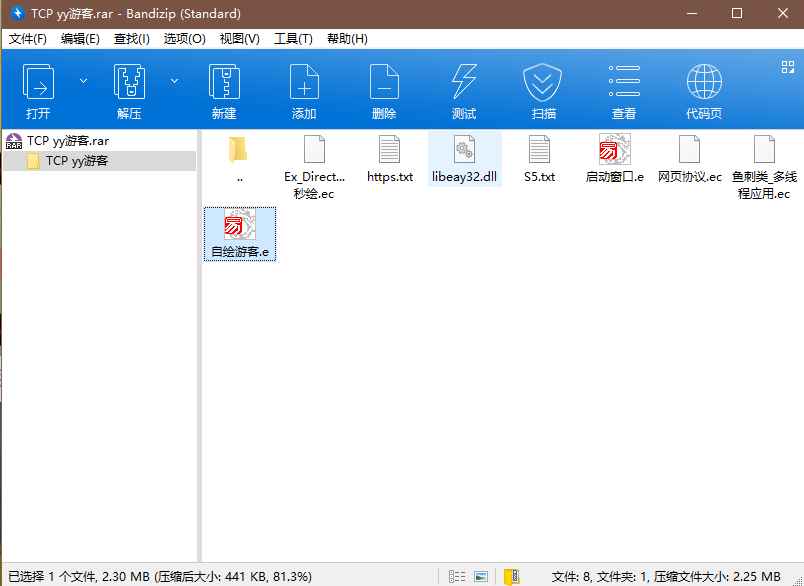Expand the Extract (解压) dropdown arrow
804x586 pixels.
pos(174,81)
